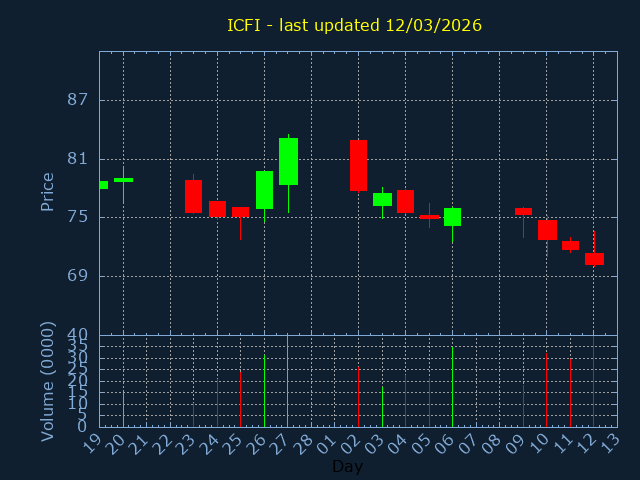Click the 87 price axis label

(x=77, y=100)
